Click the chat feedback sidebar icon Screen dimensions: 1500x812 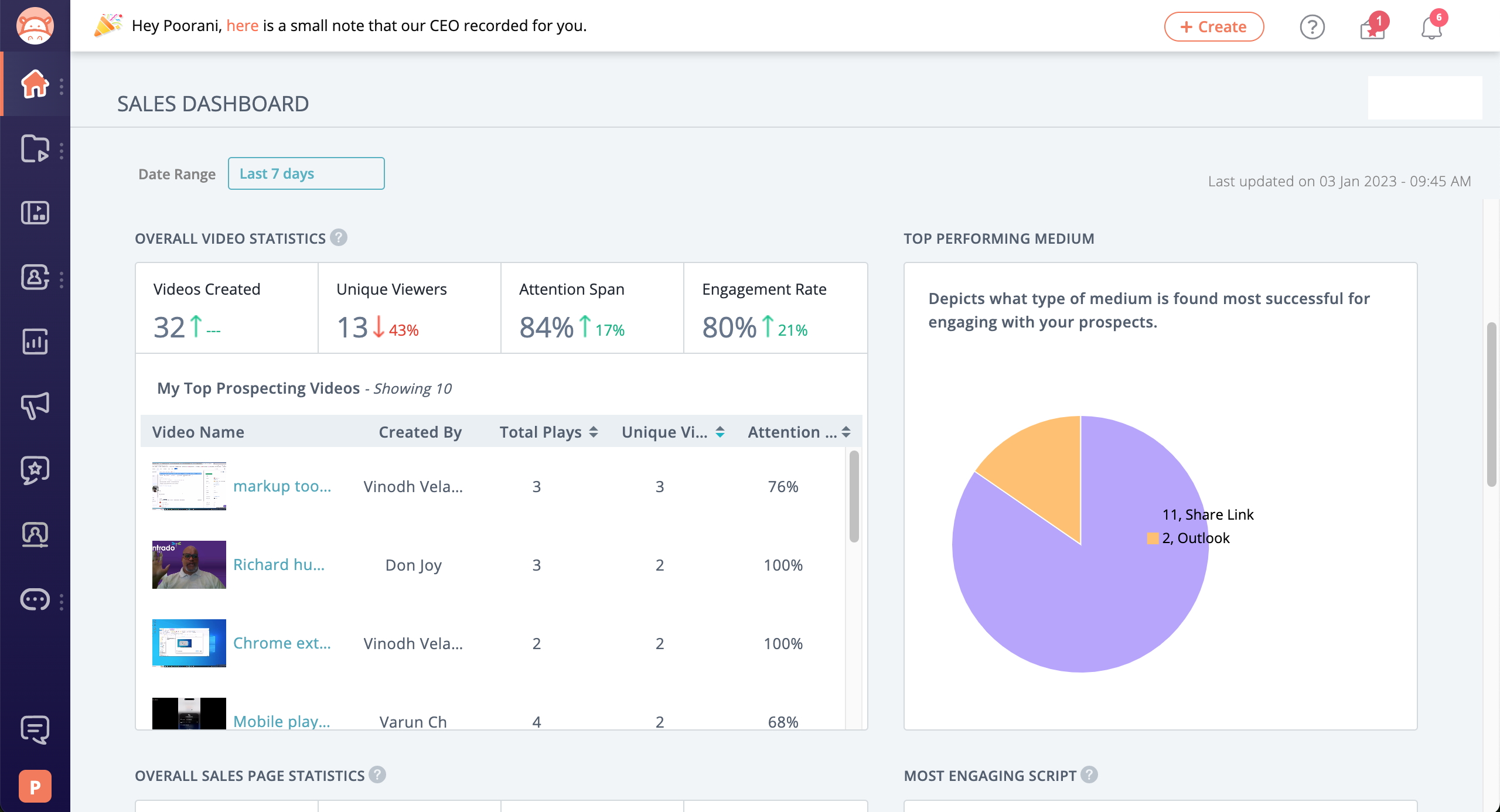click(x=35, y=729)
